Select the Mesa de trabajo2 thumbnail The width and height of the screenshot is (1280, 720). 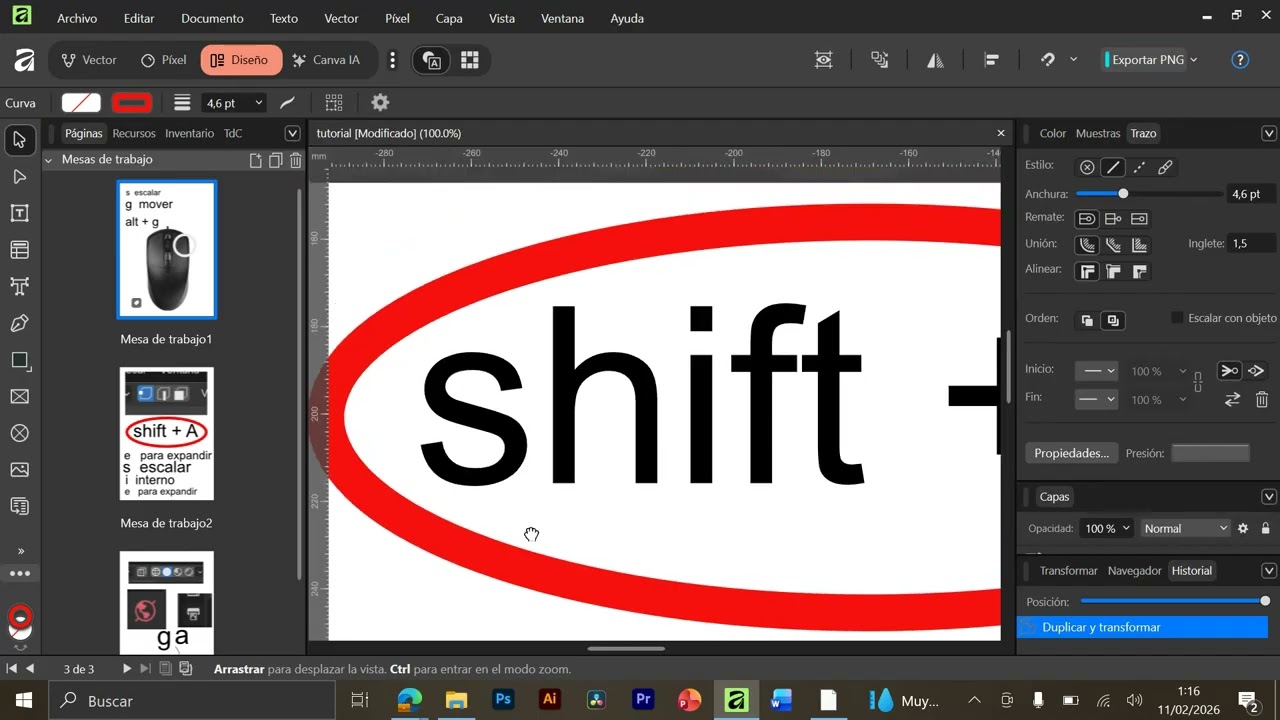tap(166, 433)
